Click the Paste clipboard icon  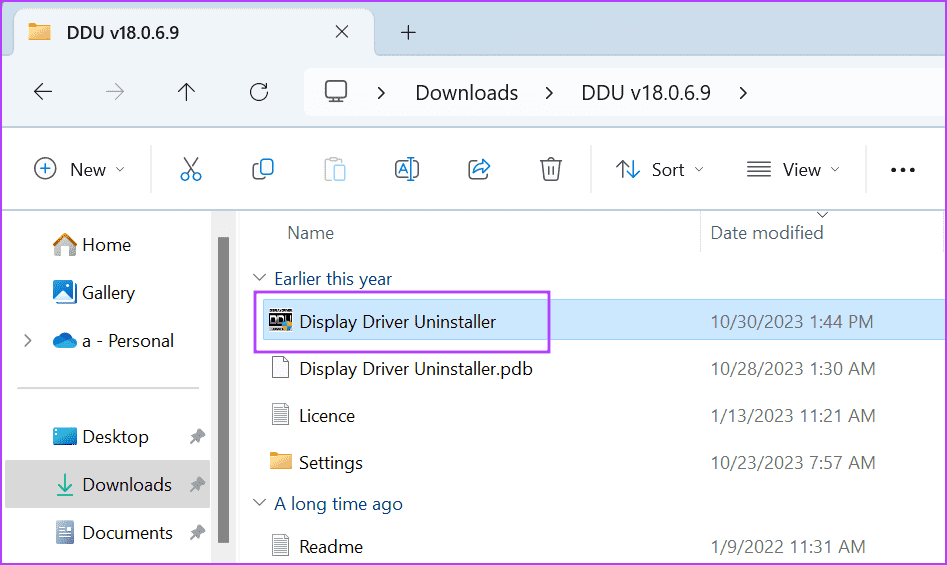point(335,170)
